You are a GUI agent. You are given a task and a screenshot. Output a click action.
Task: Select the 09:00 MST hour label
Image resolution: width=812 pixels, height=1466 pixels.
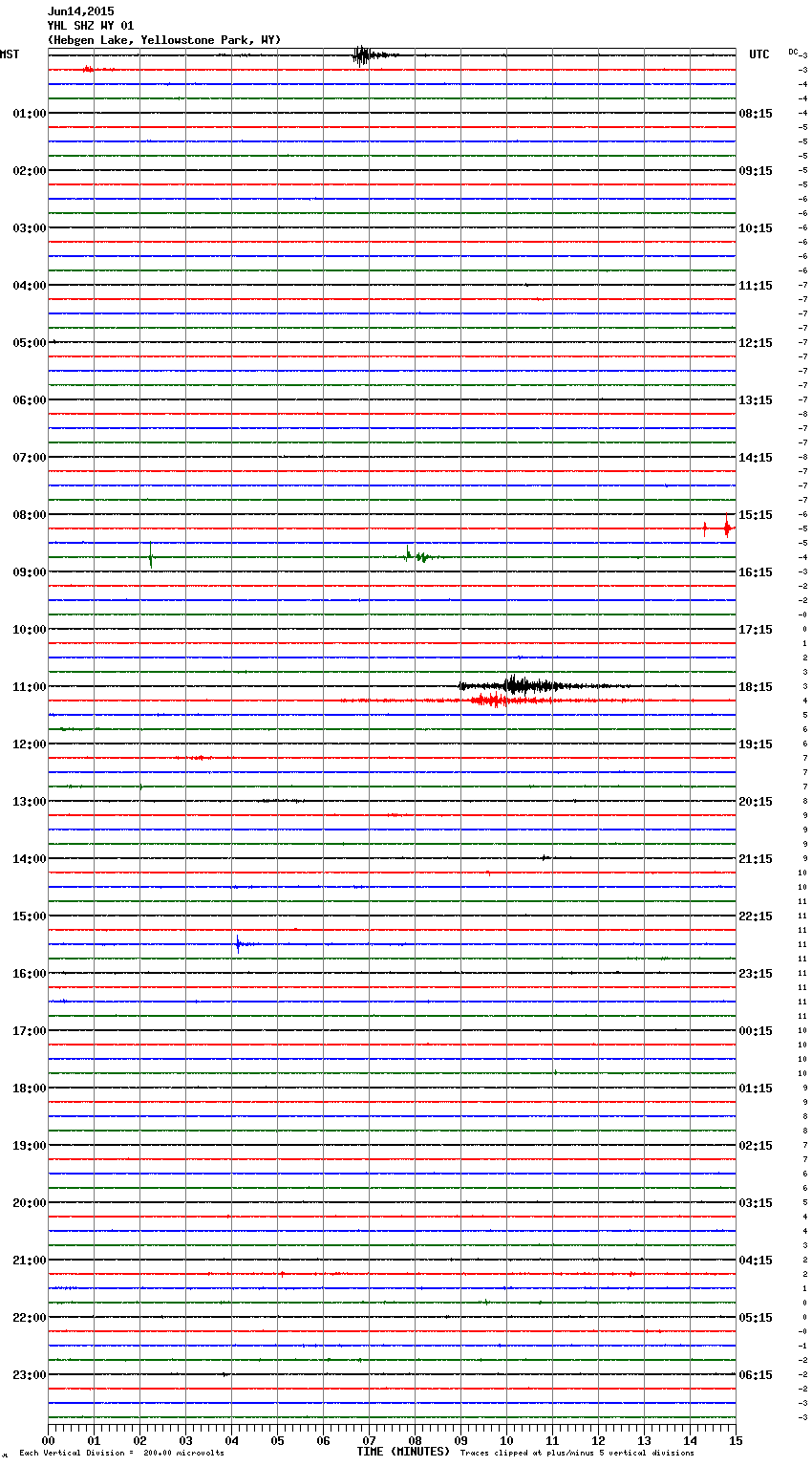30,572
